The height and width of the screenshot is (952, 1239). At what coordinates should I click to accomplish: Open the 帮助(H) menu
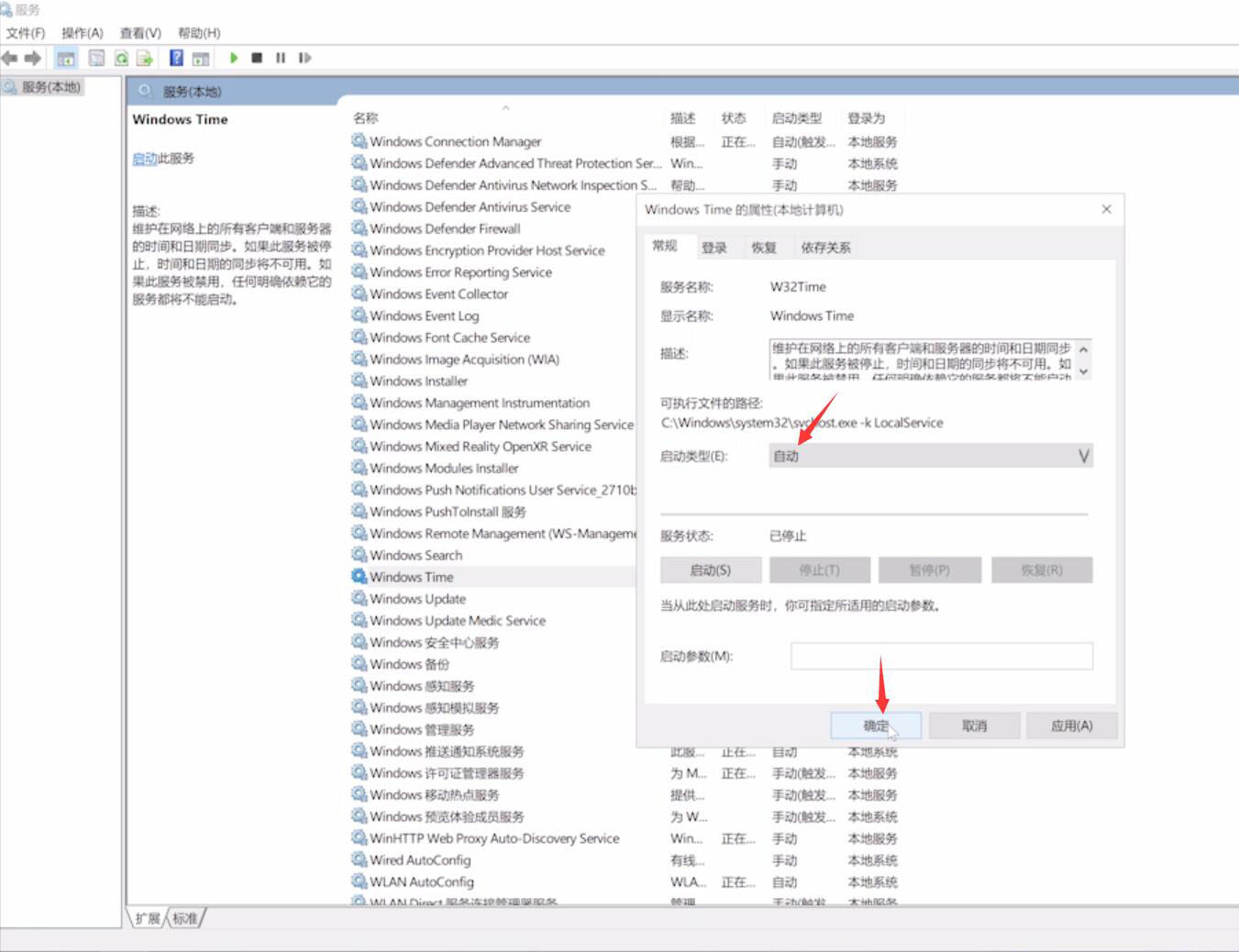coord(199,33)
